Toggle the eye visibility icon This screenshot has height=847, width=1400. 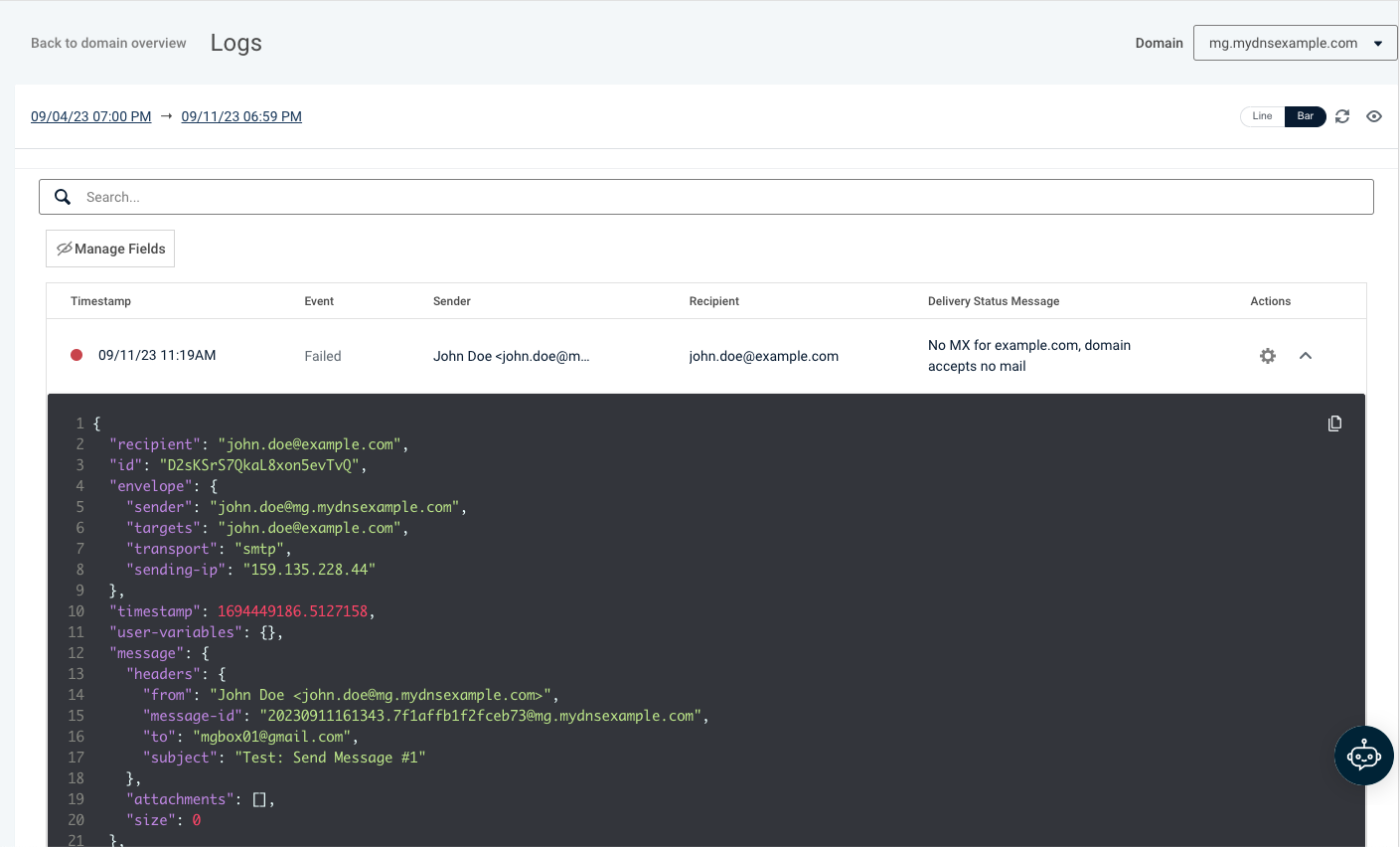[1374, 116]
